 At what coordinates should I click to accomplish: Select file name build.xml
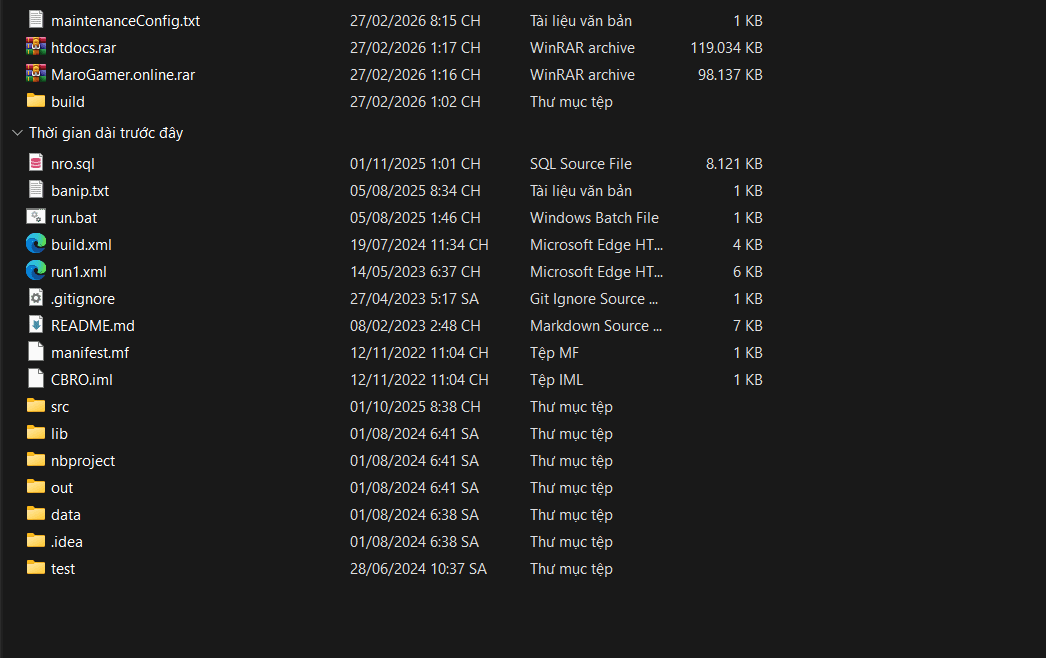pos(81,245)
